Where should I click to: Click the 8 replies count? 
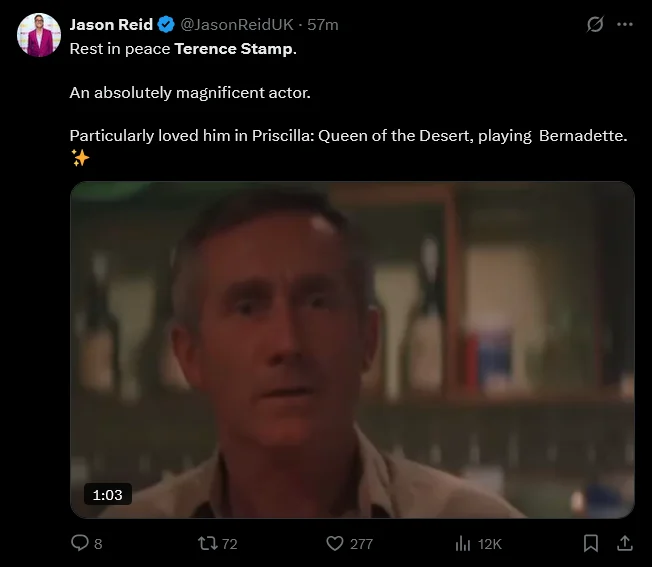pyautogui.click(x=98, y=543)
